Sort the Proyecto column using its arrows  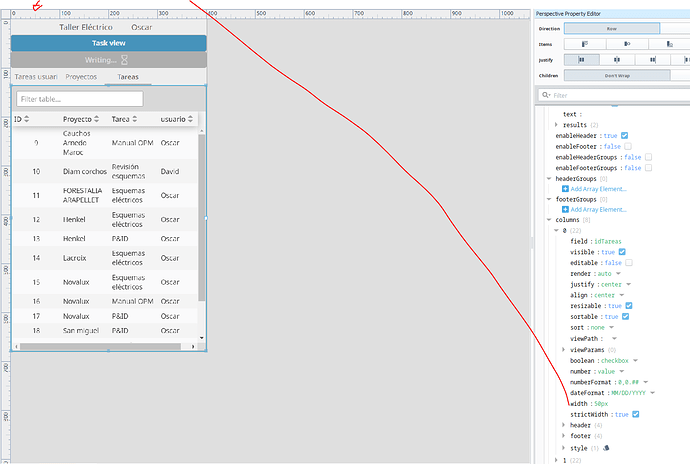(96, 119)
